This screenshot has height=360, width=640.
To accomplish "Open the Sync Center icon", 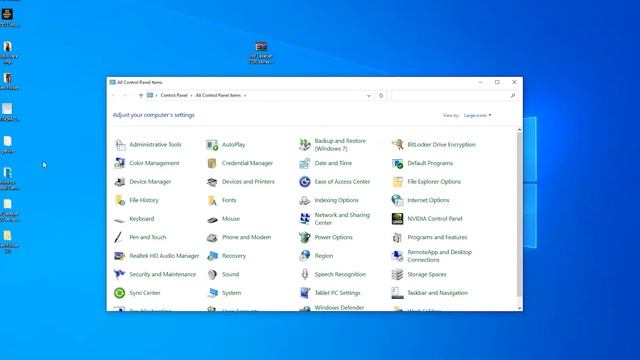I will pyautogui.click(x=120, y=293).
